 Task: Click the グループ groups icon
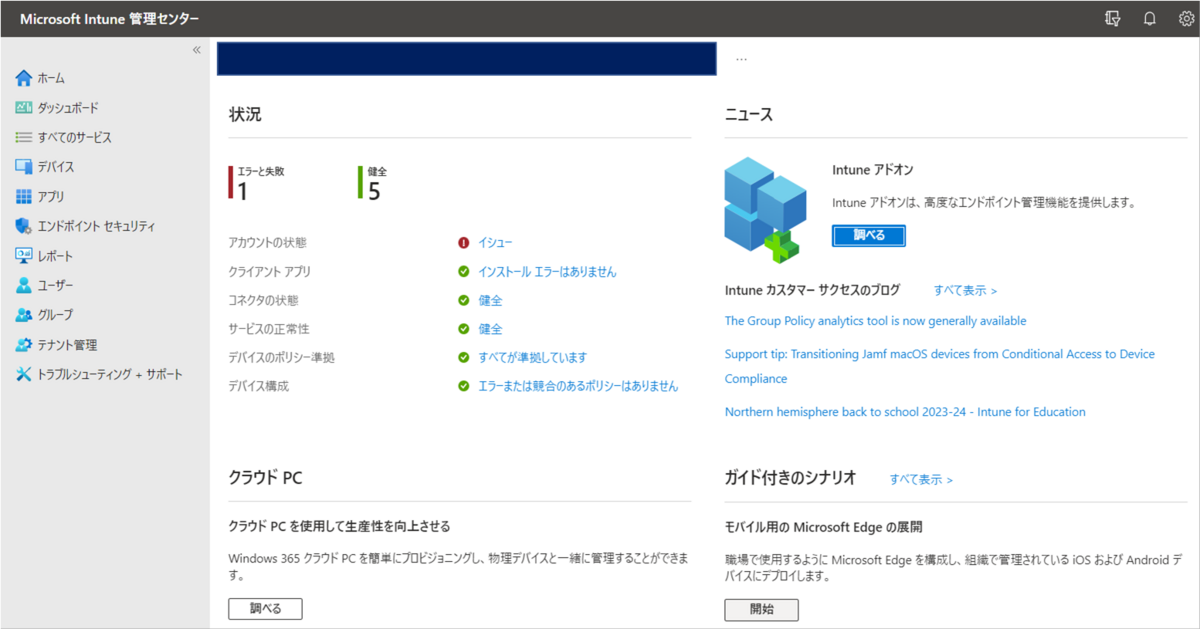point(24,315)
